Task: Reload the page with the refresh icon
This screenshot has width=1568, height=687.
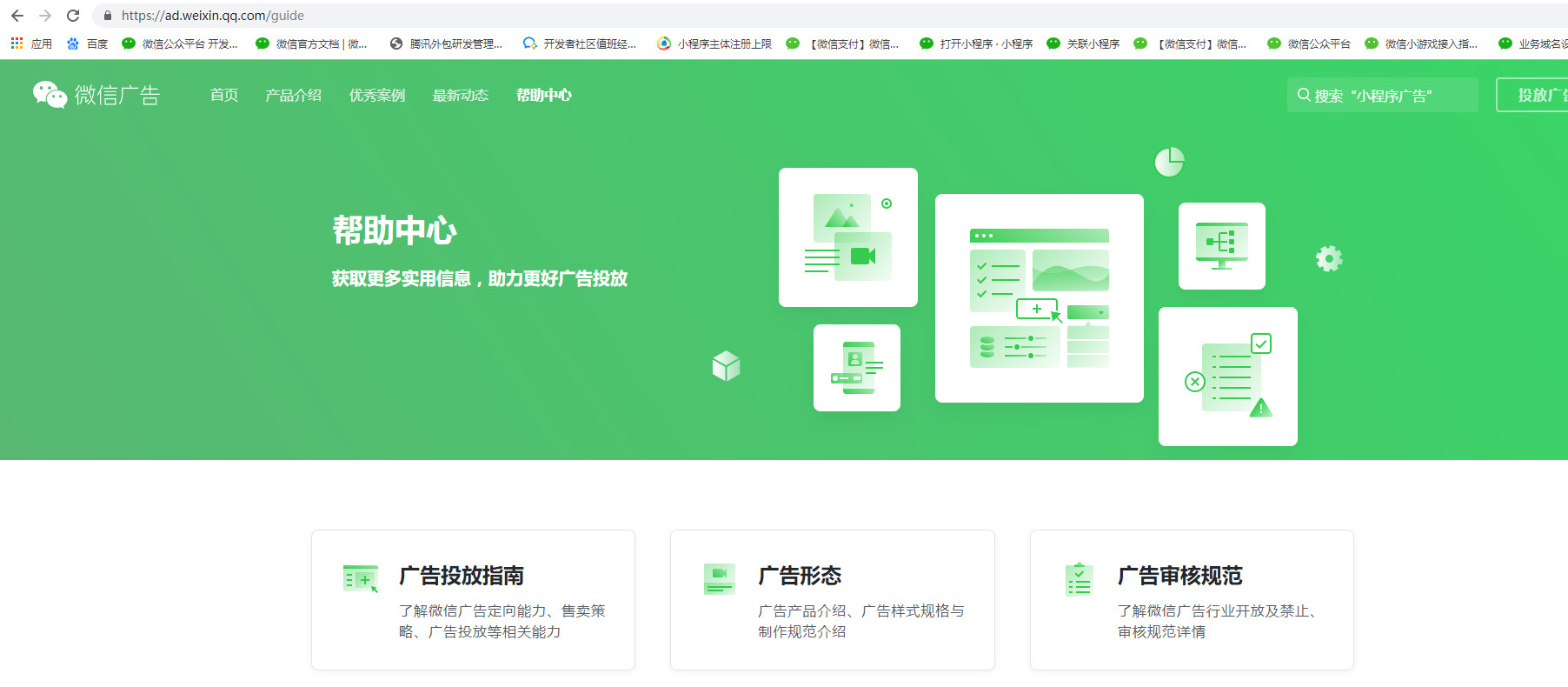Action: (73, 16)
